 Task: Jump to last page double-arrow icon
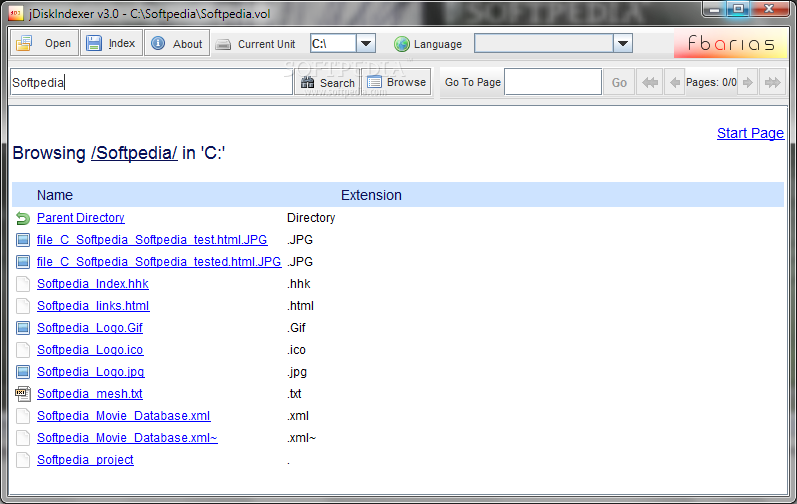773,82
